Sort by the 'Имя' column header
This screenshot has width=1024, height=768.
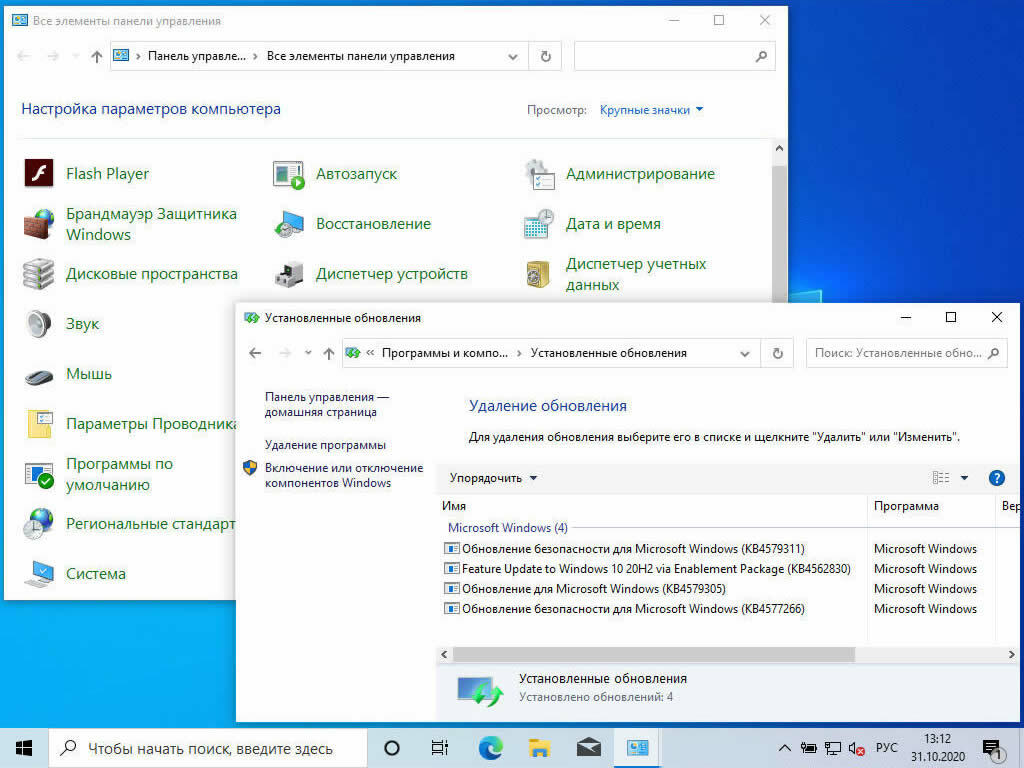click(652, 506)
